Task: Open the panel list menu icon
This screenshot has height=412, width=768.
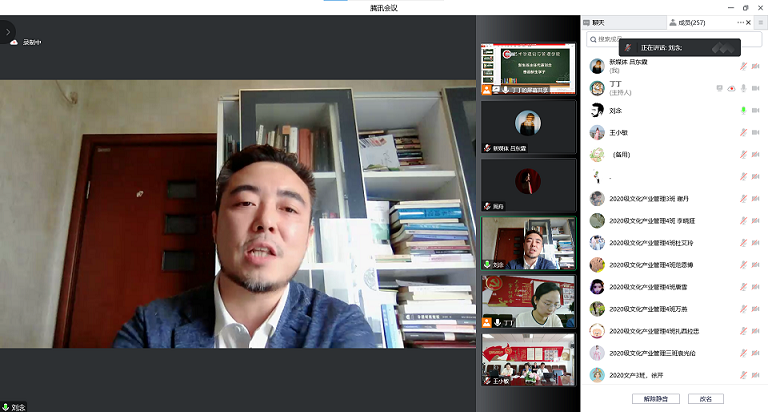Action: pyautogui.click(x=760, y=22)
